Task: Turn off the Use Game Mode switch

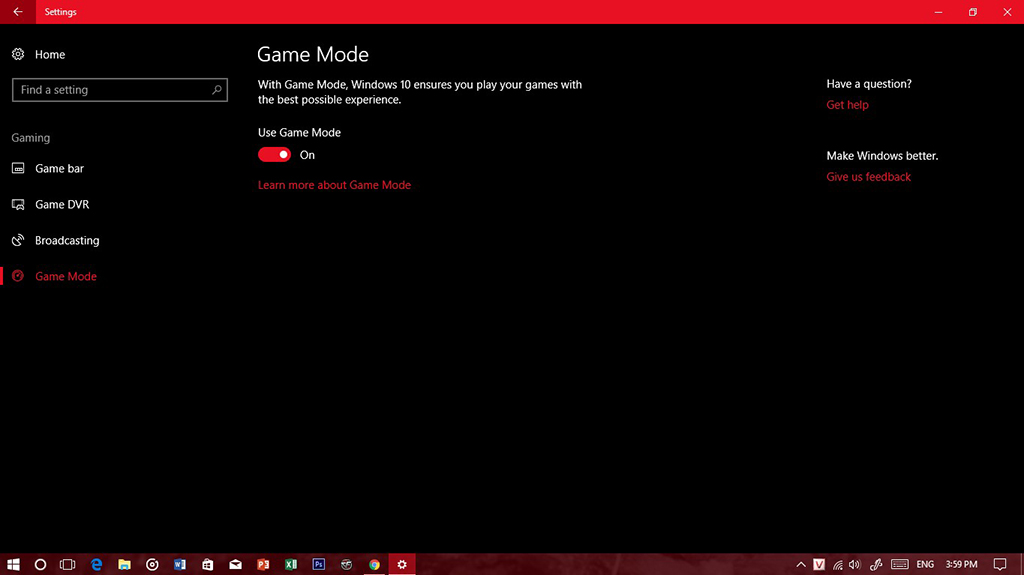Action: 274,155
